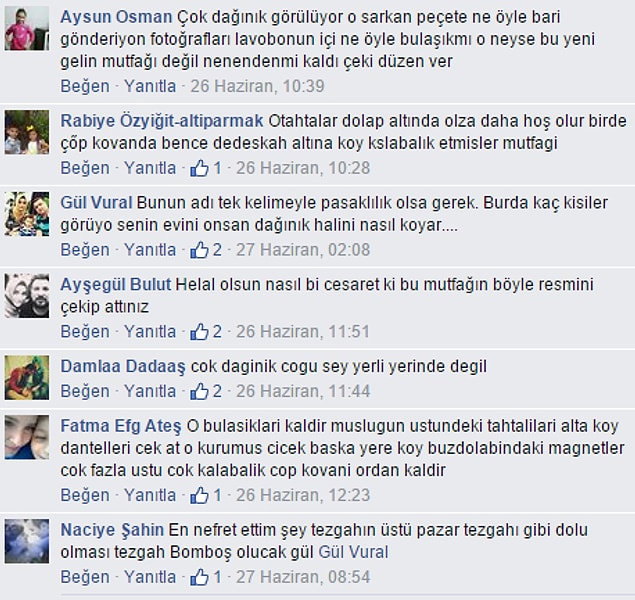Like Aysun Osman's comment with Beğen
Screen dimensions: 635x600
[x=85, y=86]
